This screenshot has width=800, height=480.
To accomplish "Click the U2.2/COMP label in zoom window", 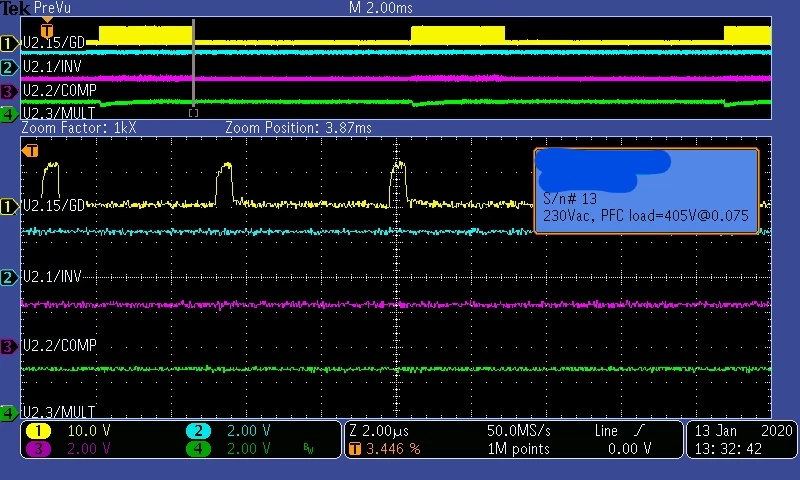I will [60, 345].
